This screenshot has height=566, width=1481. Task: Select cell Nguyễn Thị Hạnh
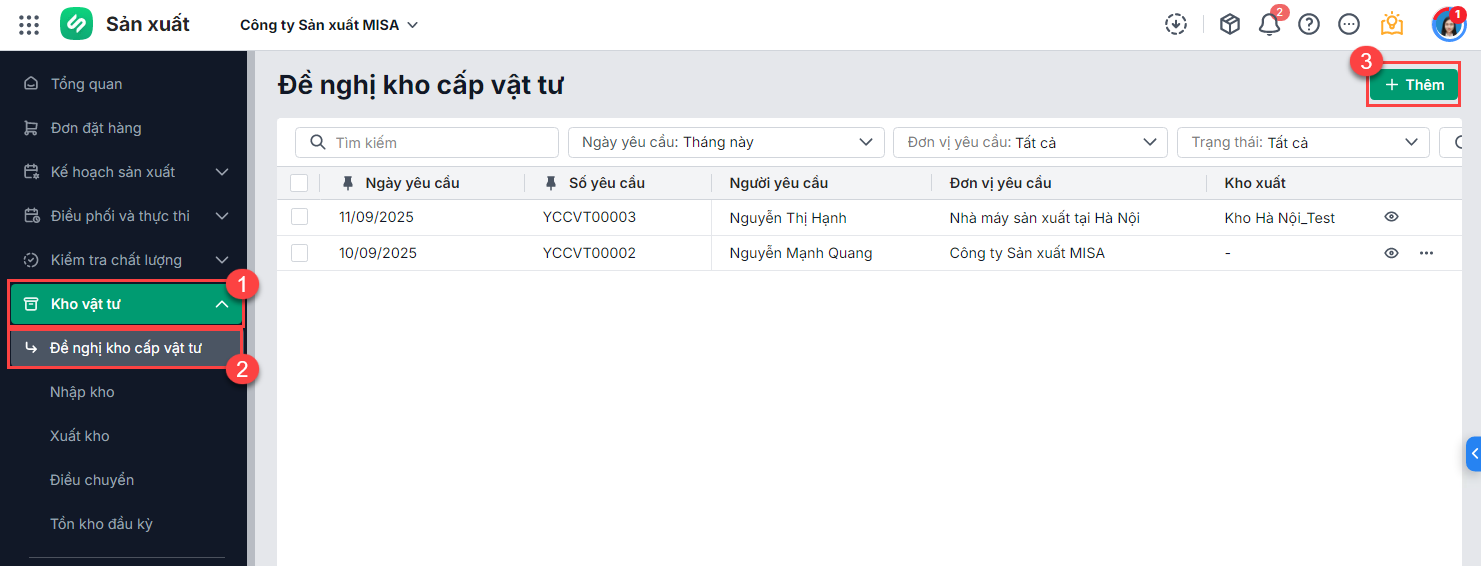click(788, 217)
